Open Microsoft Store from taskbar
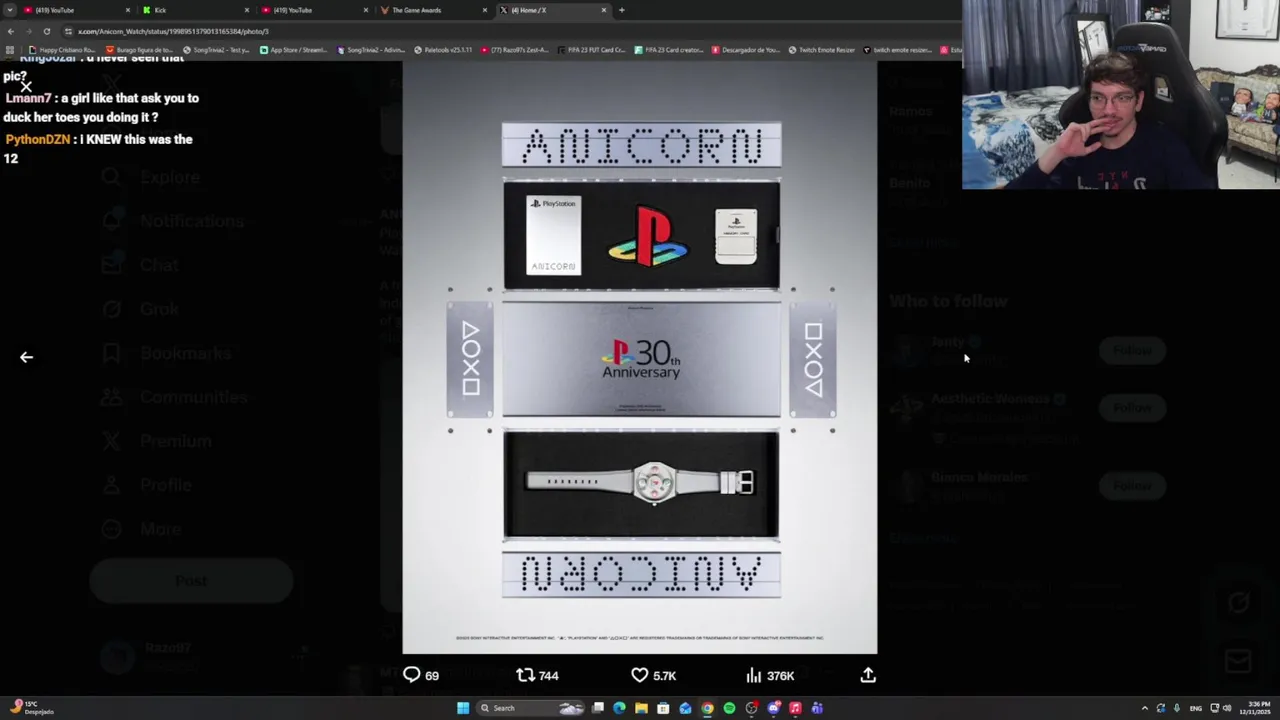Viewport: 1280px width, 720px height. tap(663, 708)
